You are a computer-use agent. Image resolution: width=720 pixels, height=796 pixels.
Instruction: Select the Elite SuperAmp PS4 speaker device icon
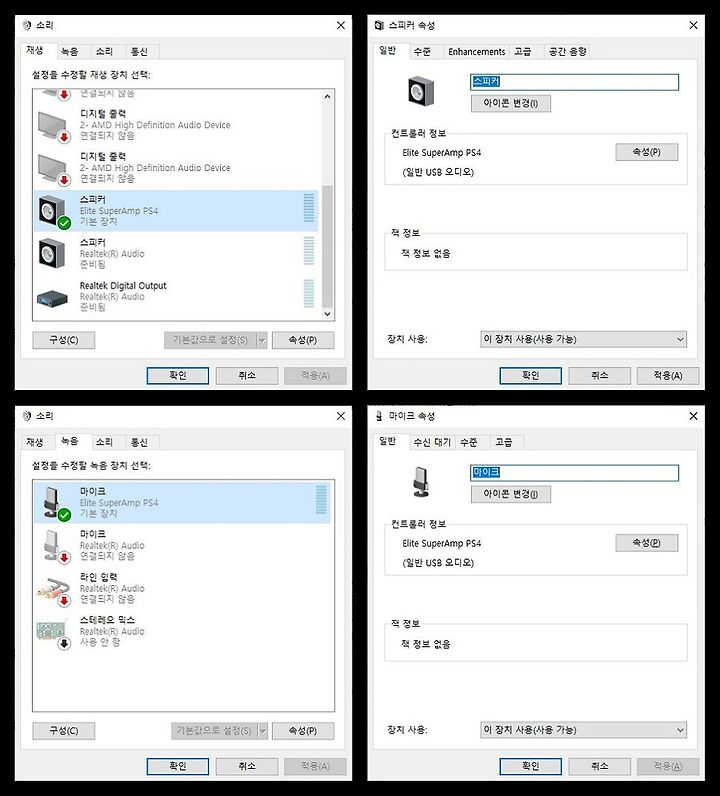point(54,212)
